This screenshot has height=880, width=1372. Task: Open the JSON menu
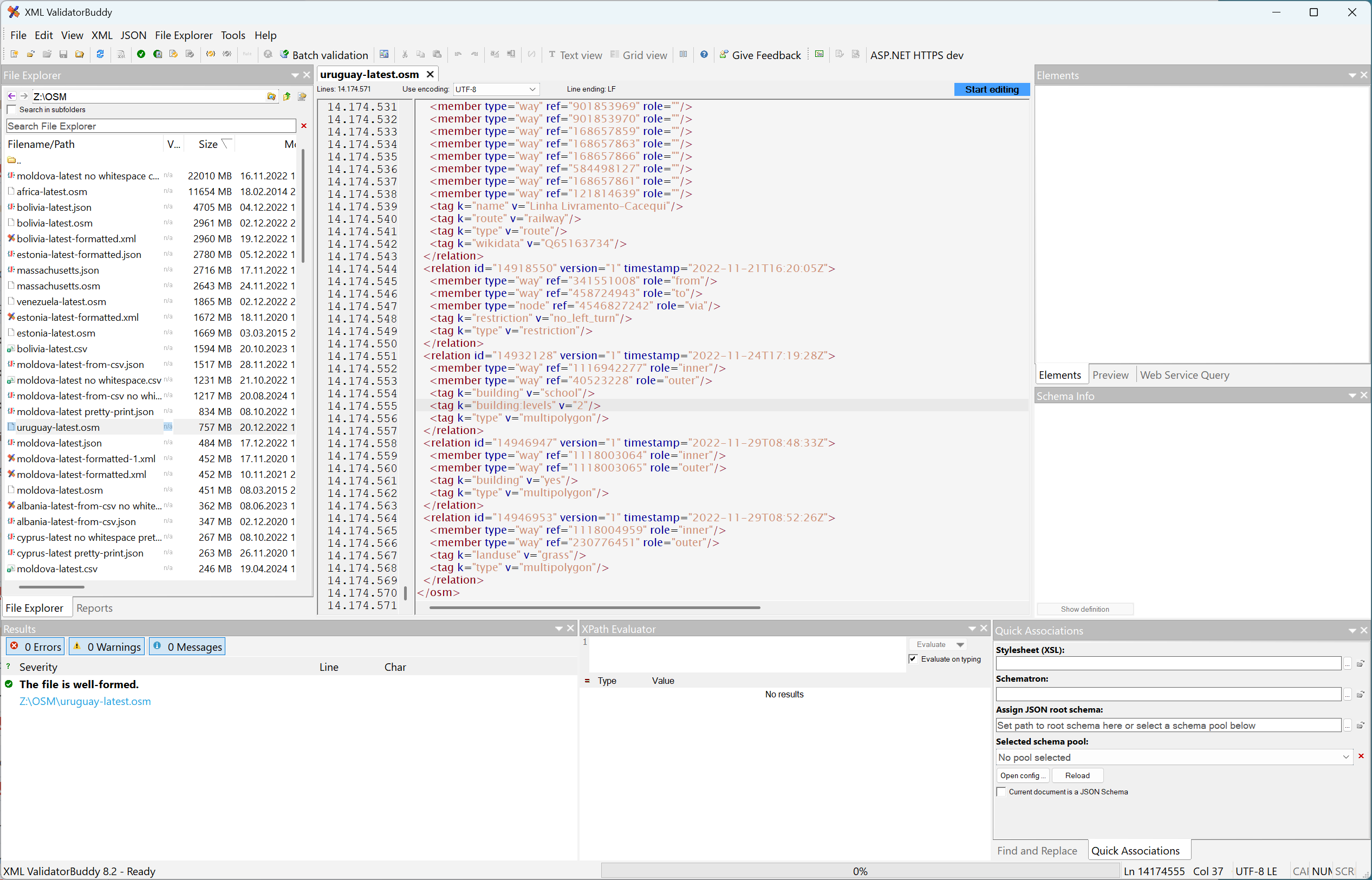(133, 35)
